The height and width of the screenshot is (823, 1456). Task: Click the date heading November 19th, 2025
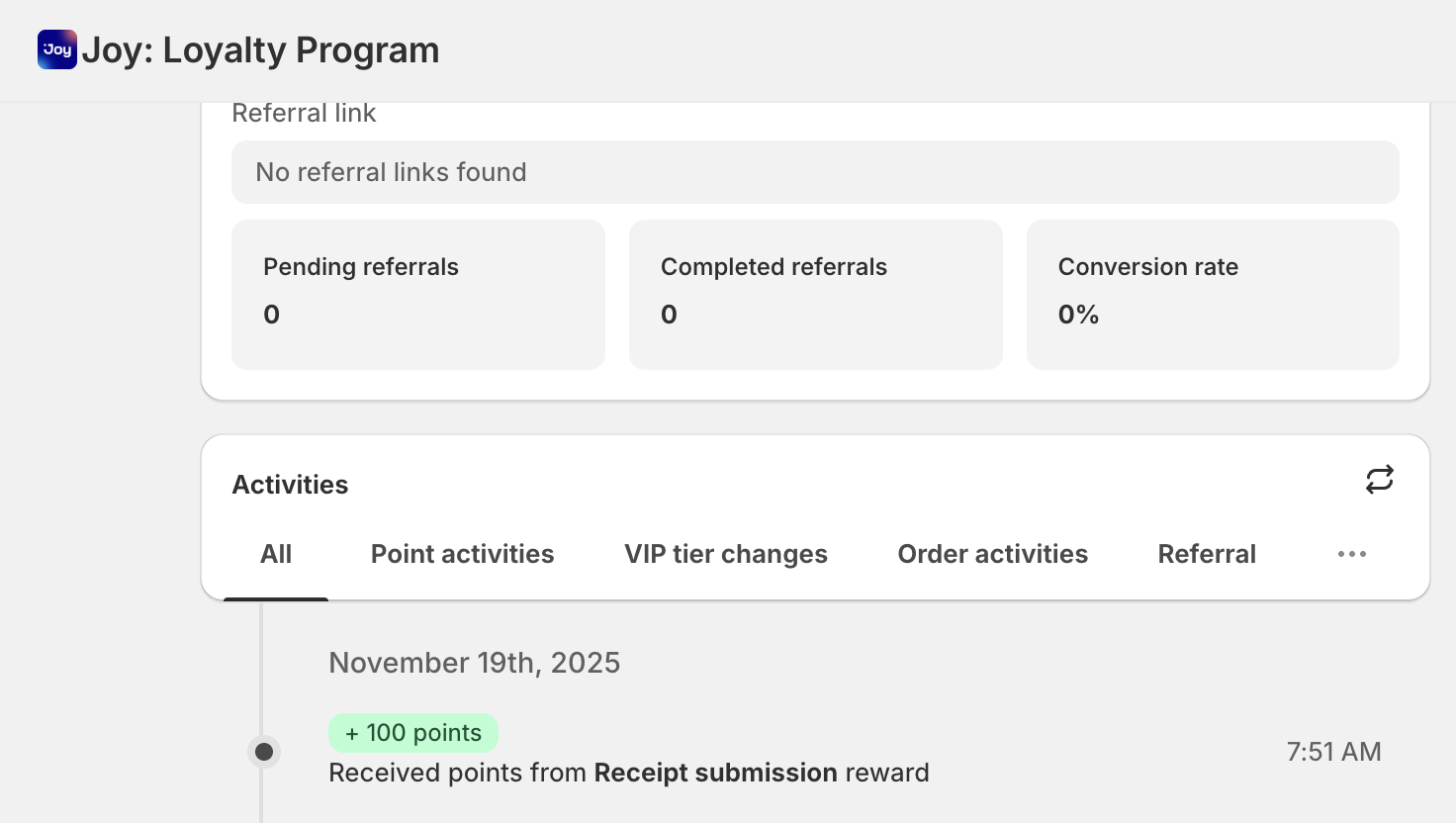click(475, 663)
